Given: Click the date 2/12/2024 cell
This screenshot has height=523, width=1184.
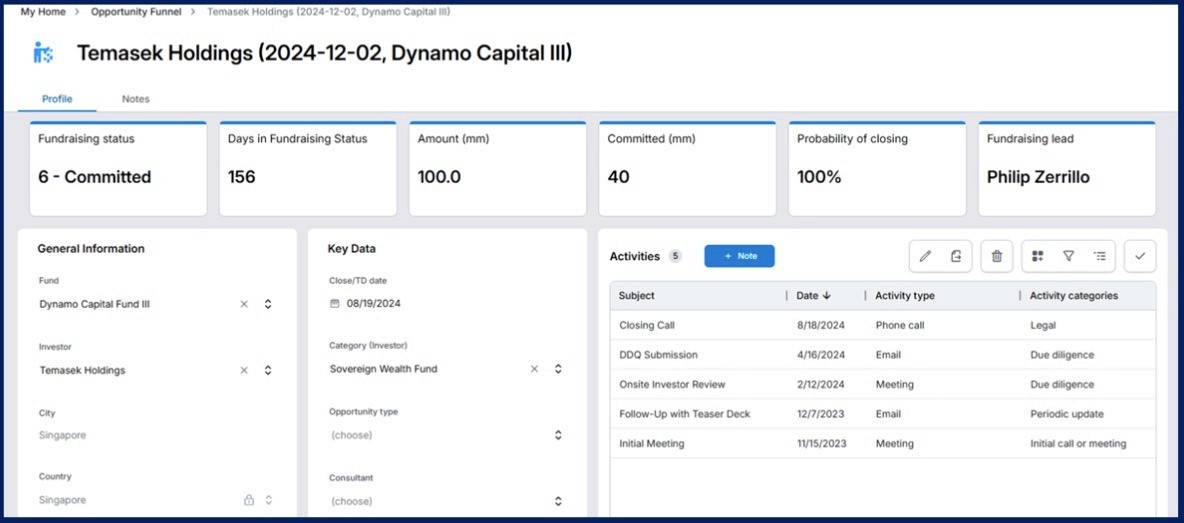Looking at the screenshot, I should coord(820,384).
